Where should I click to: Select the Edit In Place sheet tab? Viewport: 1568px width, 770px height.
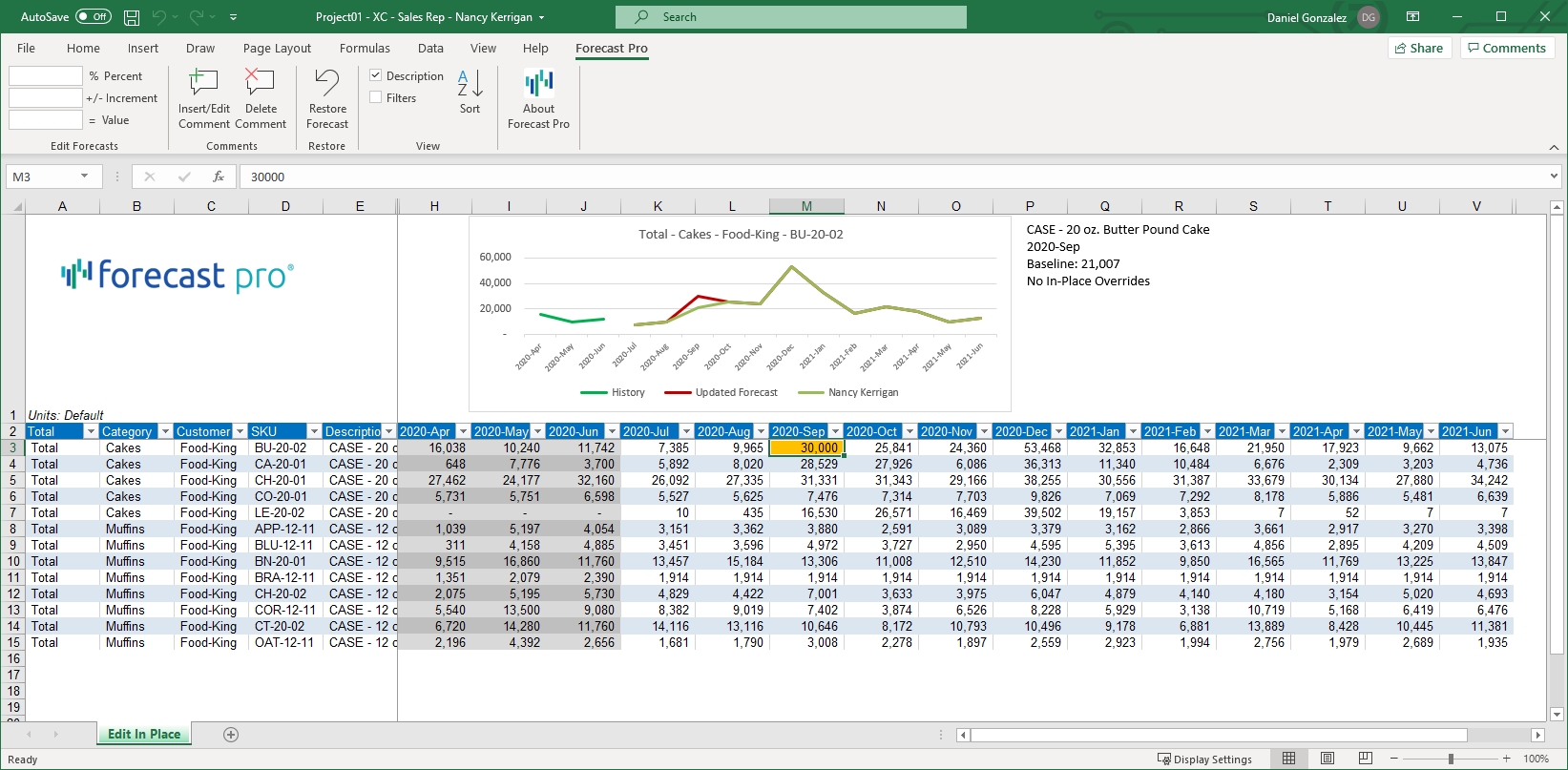(144, 734)
